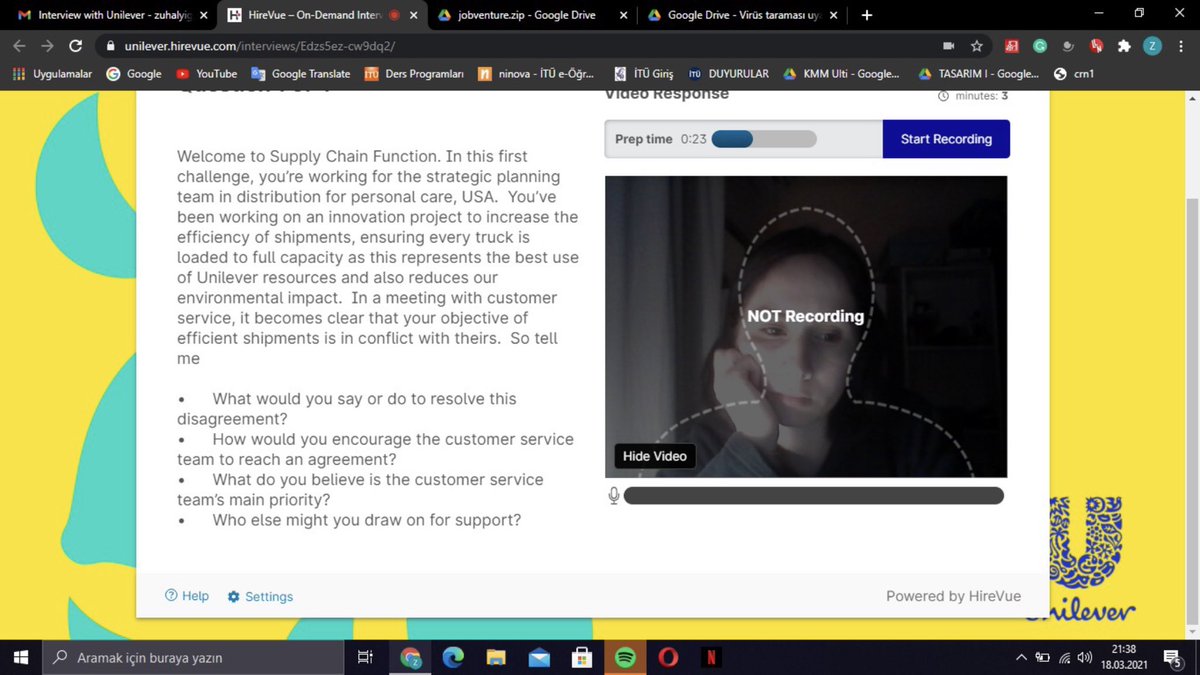This screenshot has height=675, width=1200.
Task: Open Google Translate bookmark
Action: coord(301,73)
